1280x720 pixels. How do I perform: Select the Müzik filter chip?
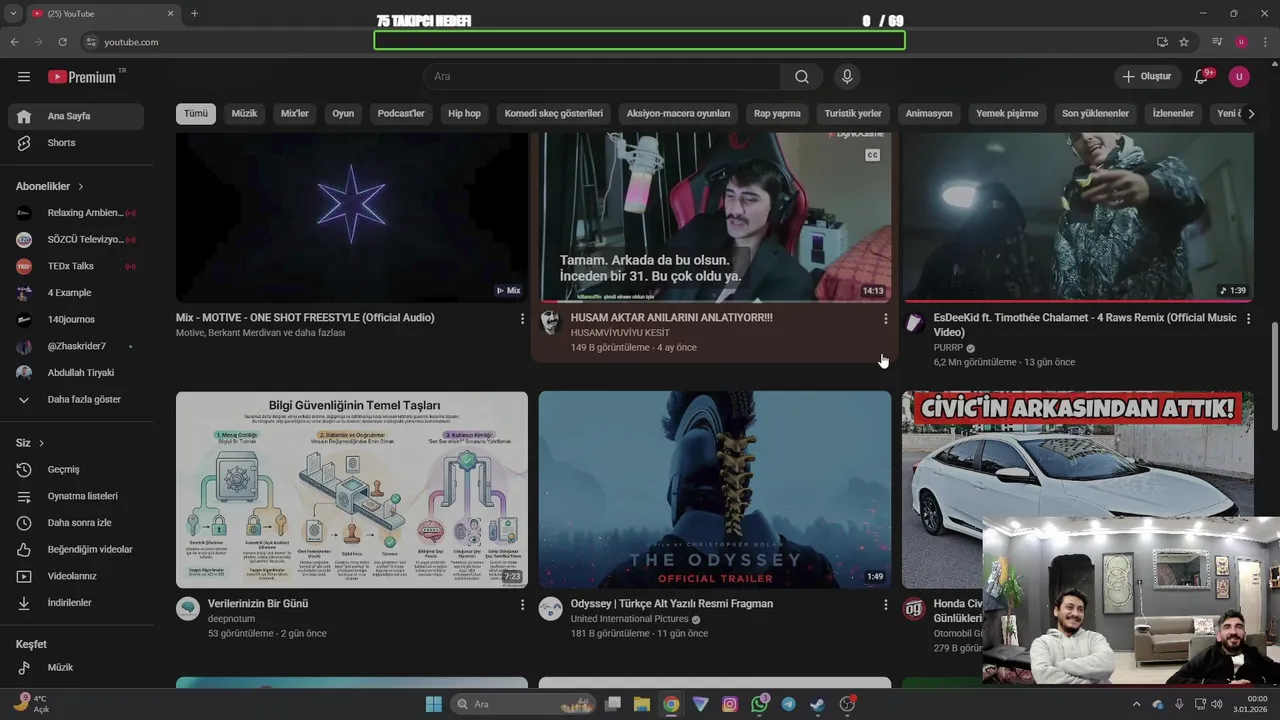click(x=244, y=114)
